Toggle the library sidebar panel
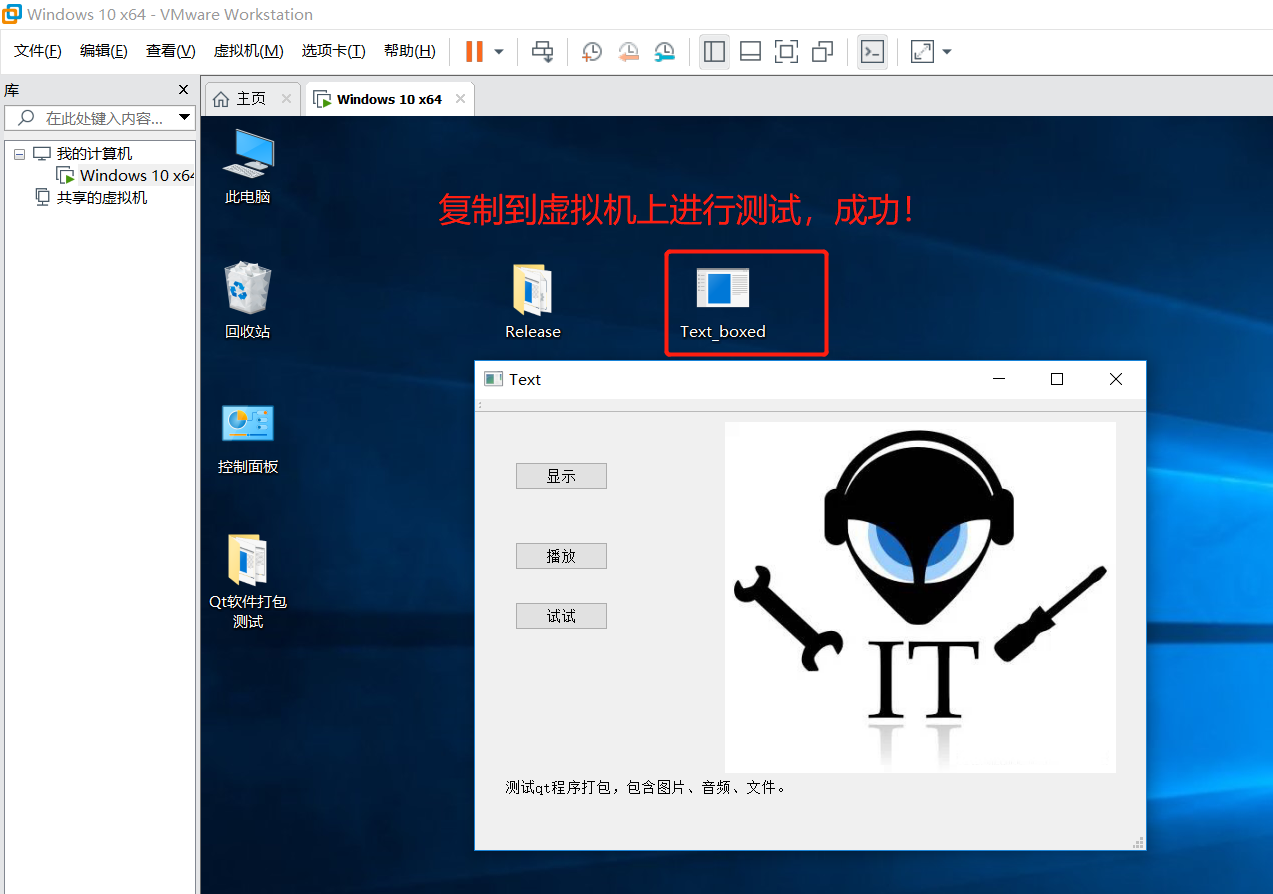The image size is (1273, 894). pos(714,51)
